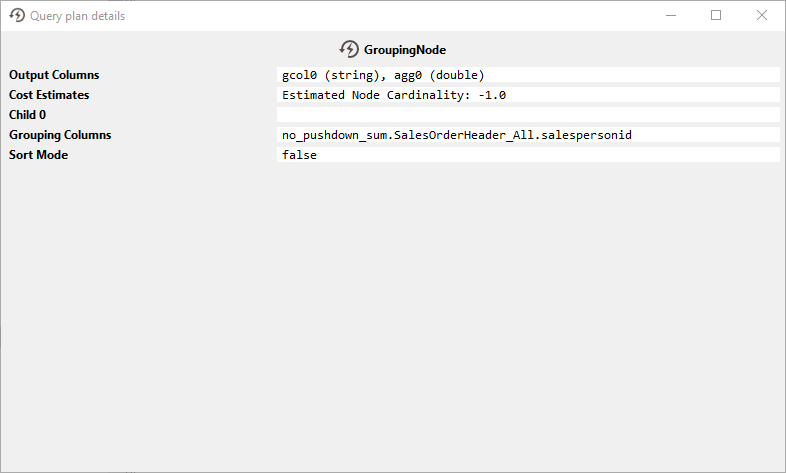Select the Grouping Columns row label
The width and height of the screenshot is (786, 473).
[60, 135]
